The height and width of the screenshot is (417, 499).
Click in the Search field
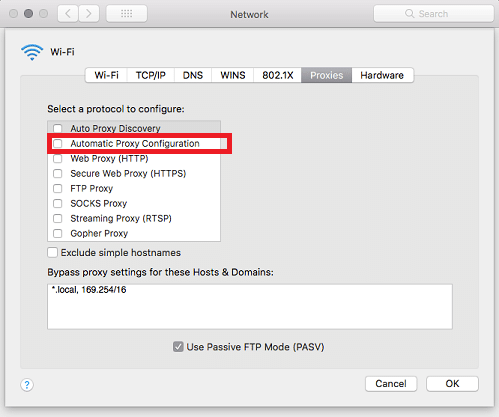click(x=433, y=14)
